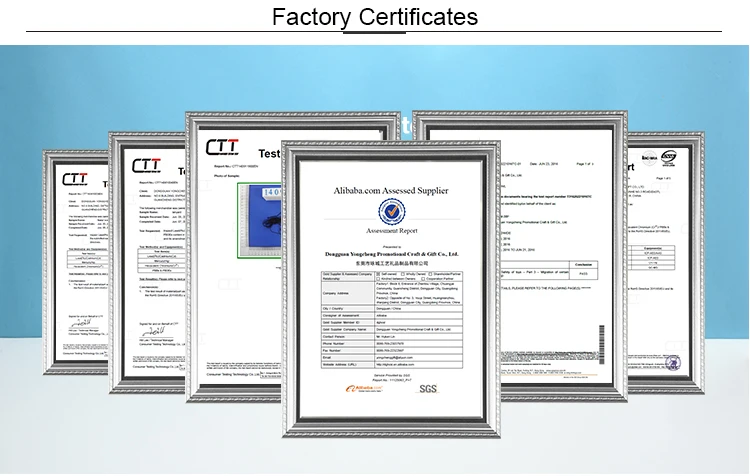Open the leftmost CTT framed certificate
Image resolution: width=750 pixels, height=476 pixels.
[76, 262]
